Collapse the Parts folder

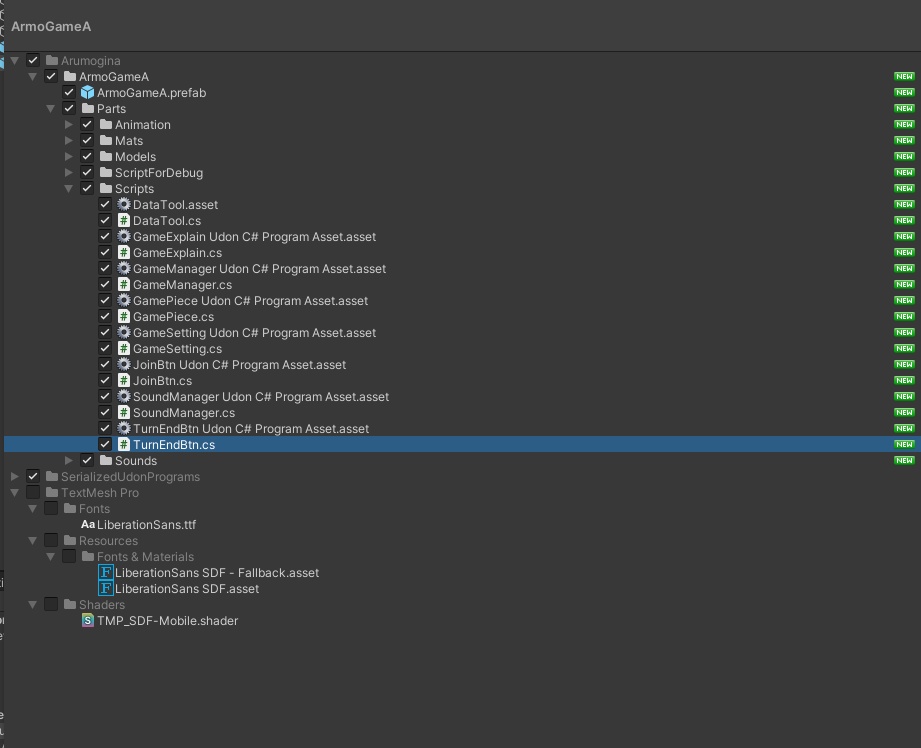pos(51,109)
